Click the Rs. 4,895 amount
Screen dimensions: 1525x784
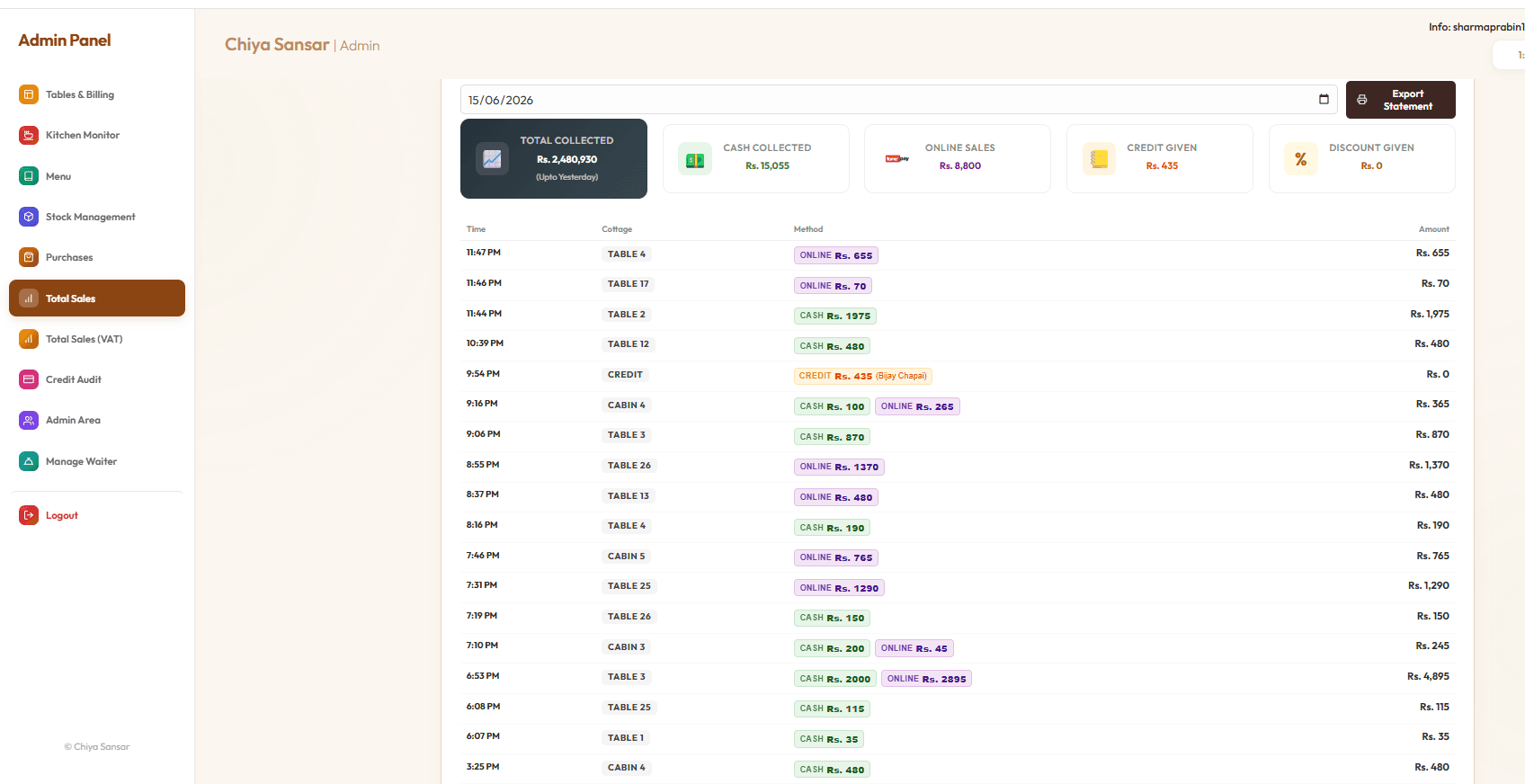coord(1428,676)
